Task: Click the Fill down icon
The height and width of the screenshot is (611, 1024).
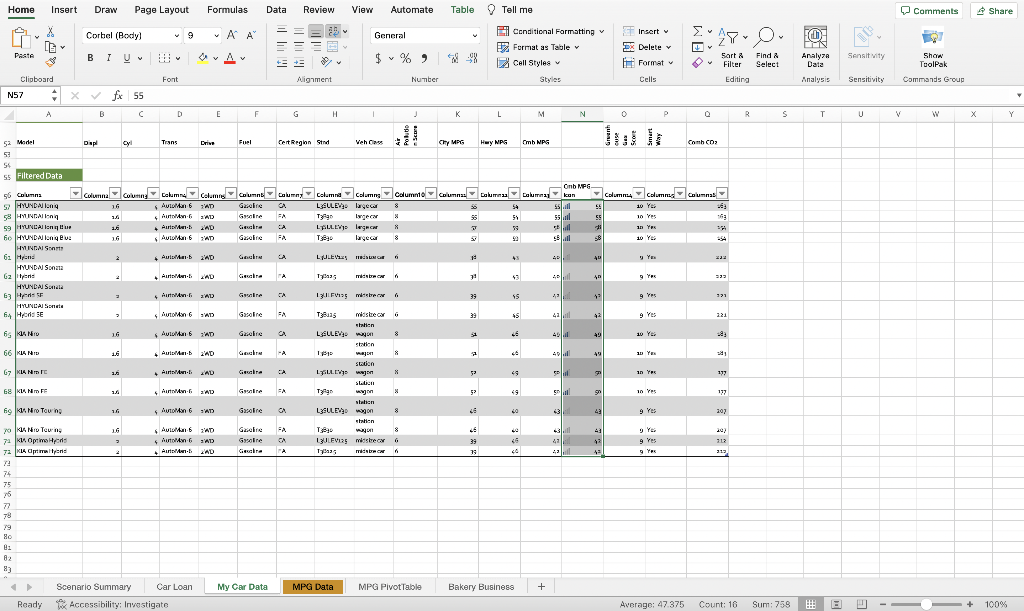Action: click(697, 47)
